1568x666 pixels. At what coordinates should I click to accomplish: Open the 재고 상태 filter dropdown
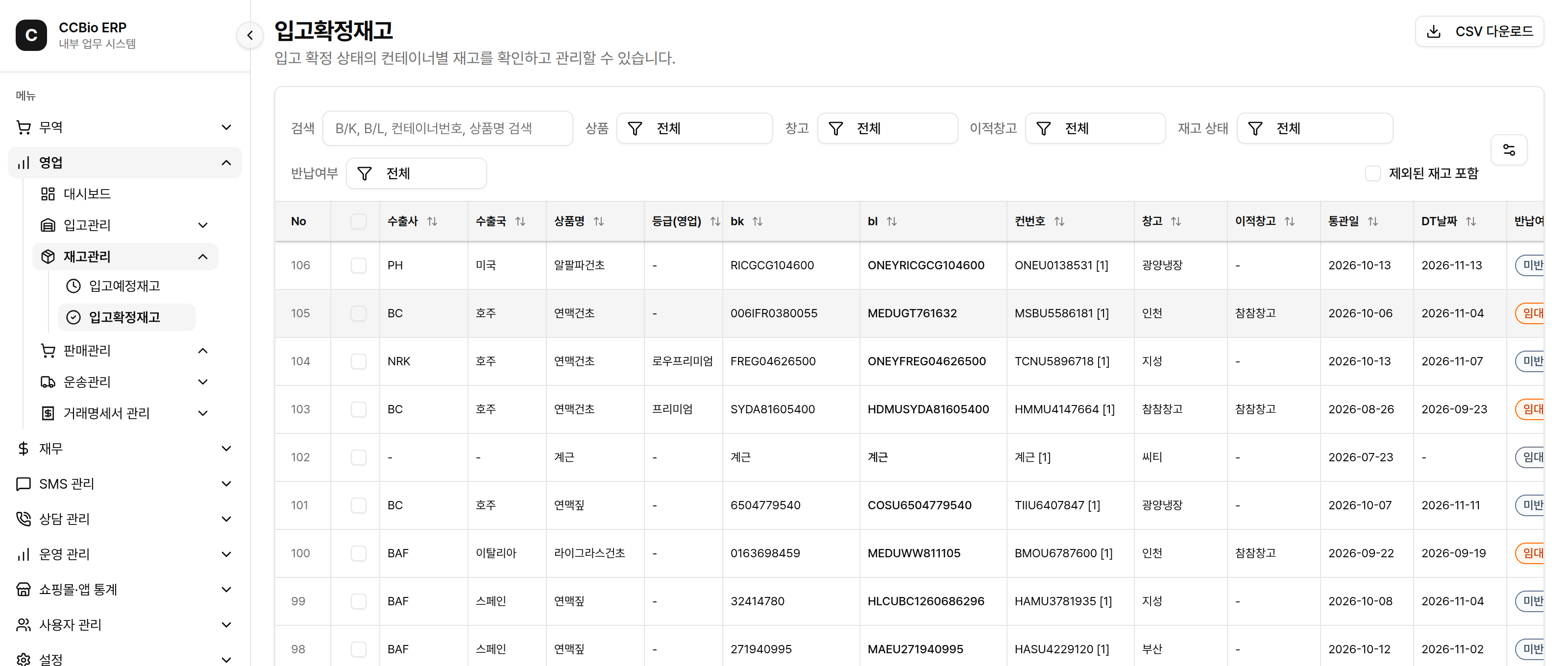(1315, 128)
